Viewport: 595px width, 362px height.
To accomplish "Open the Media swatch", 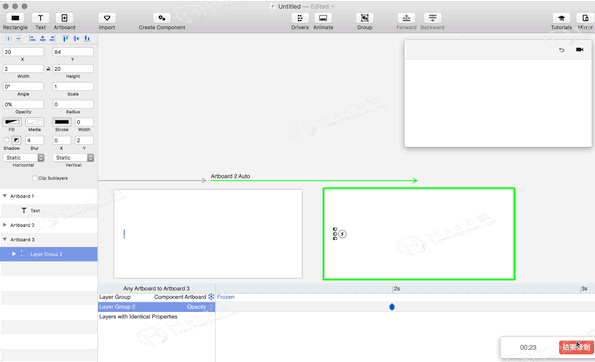I will point(35,122).
